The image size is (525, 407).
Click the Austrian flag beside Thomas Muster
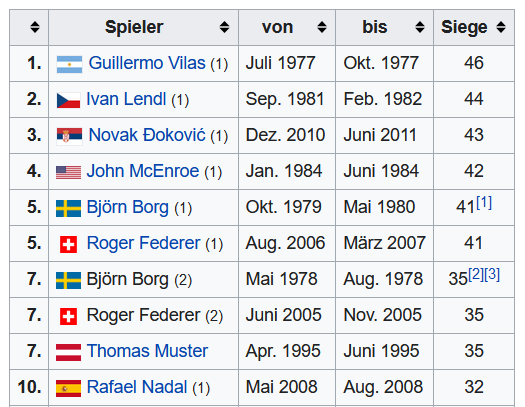coord(68,352)
